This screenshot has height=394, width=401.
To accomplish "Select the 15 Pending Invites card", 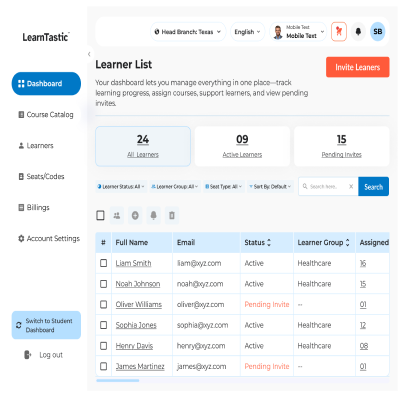I will (342, 146).
